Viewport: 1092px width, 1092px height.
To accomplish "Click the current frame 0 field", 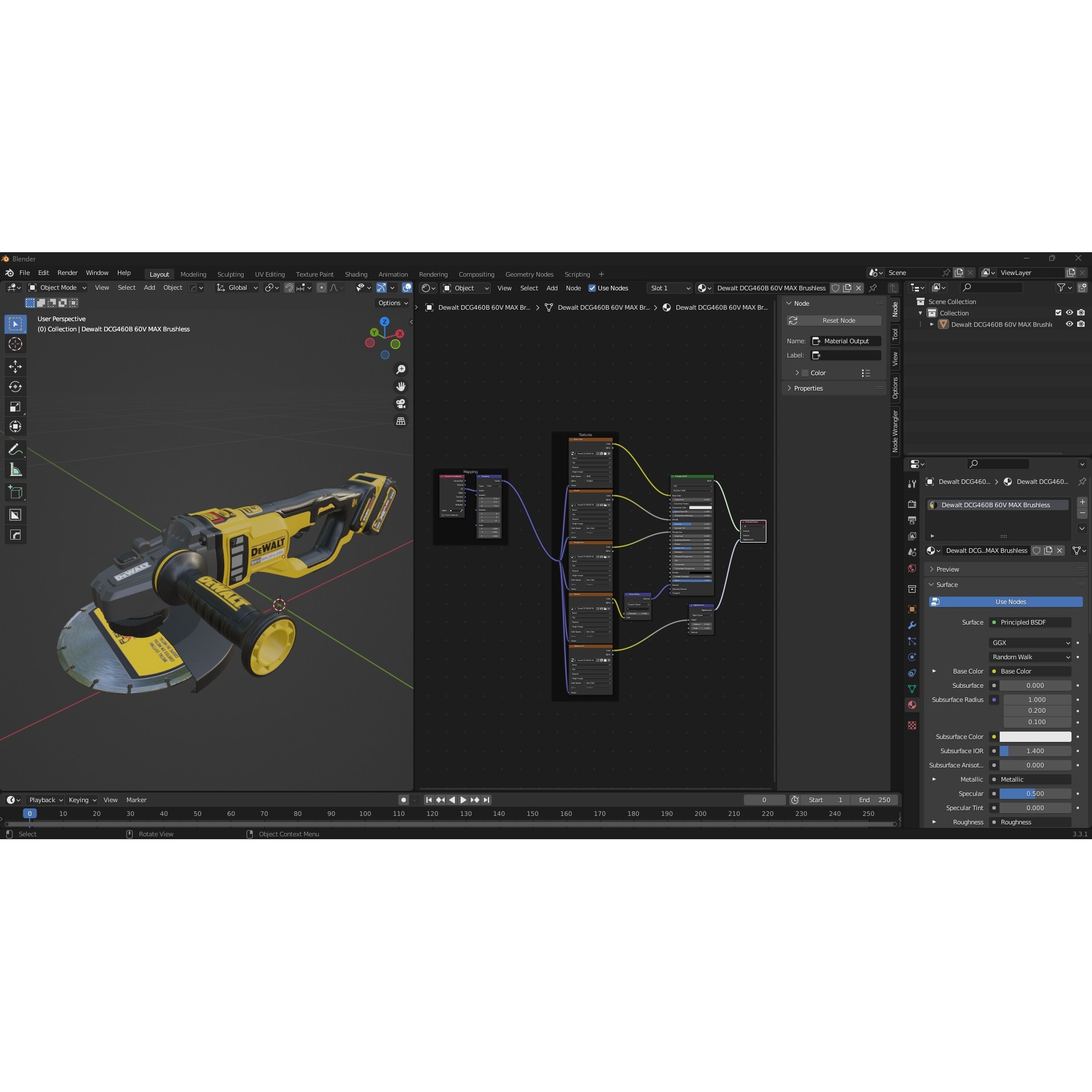I will [764, 800].
